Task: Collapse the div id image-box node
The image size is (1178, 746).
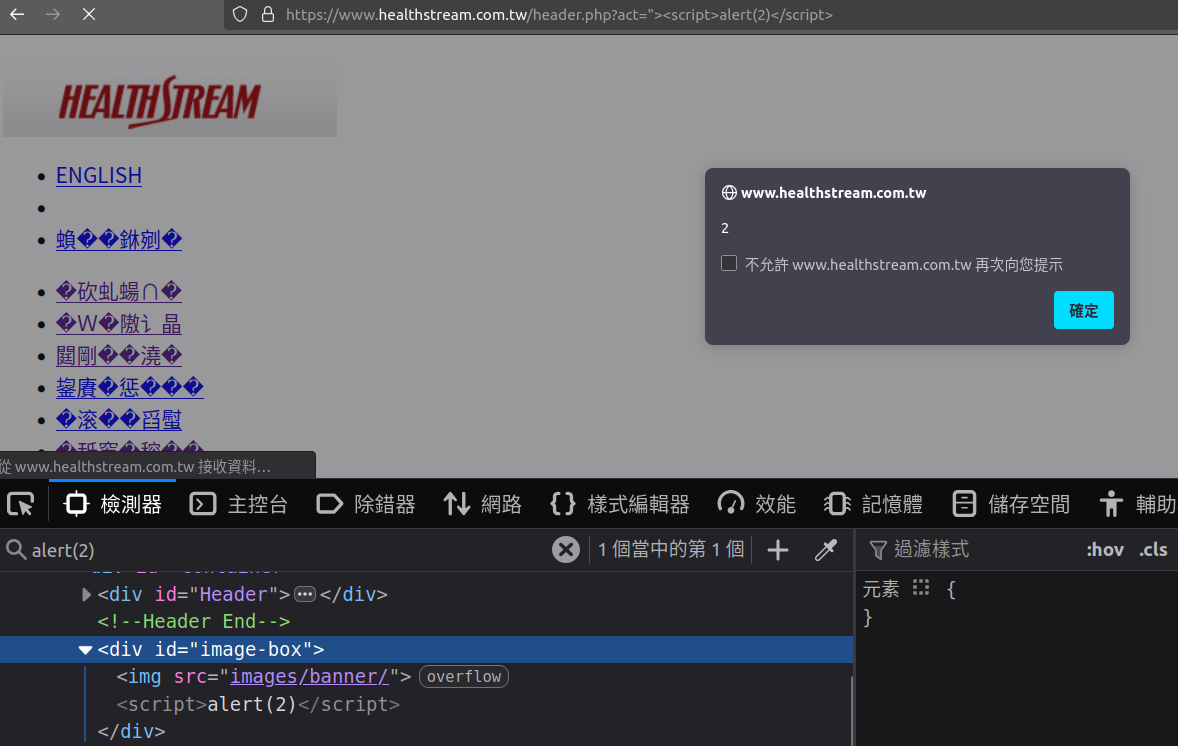Action: (x=85, y=649)
